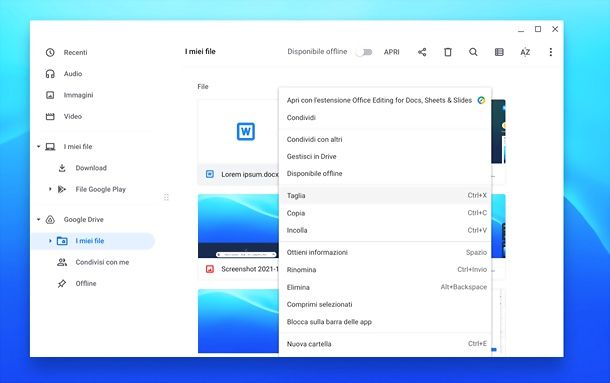
Task: Click the red image icon beside Screenshot 2021
Action: coord(210,269)
